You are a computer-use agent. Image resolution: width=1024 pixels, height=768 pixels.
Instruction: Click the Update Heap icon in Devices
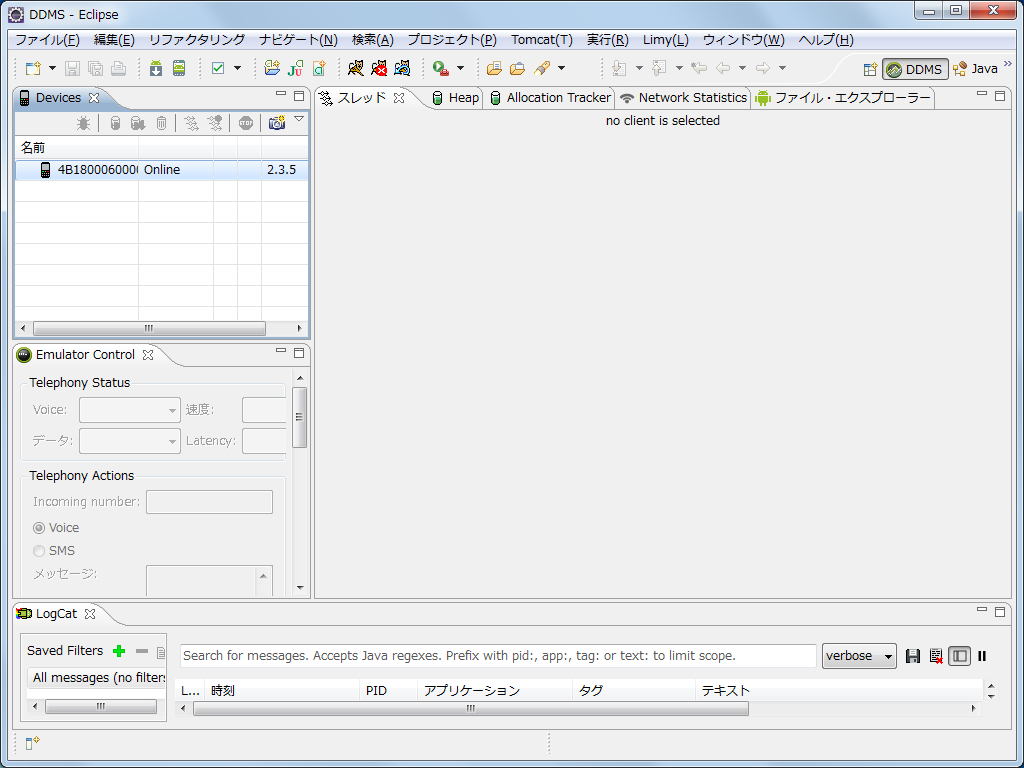pos(115,123)
